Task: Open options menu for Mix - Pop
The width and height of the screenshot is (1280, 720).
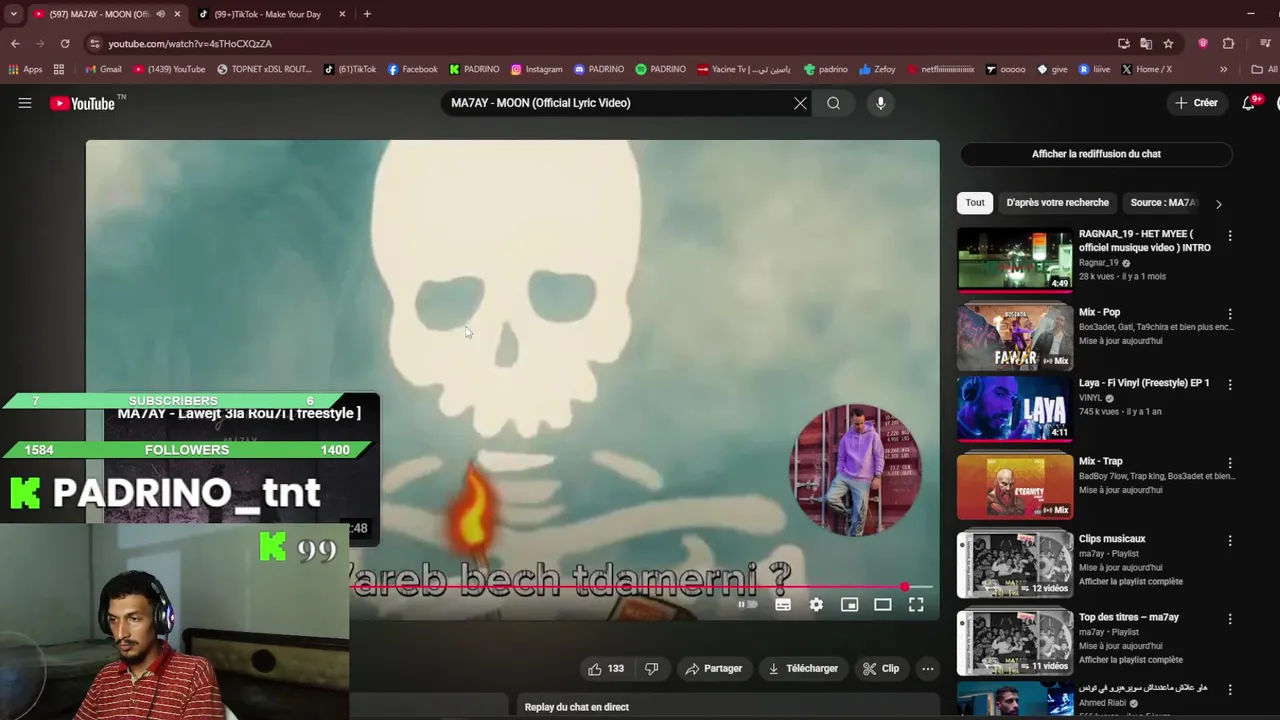Action: click(1230, 314)
